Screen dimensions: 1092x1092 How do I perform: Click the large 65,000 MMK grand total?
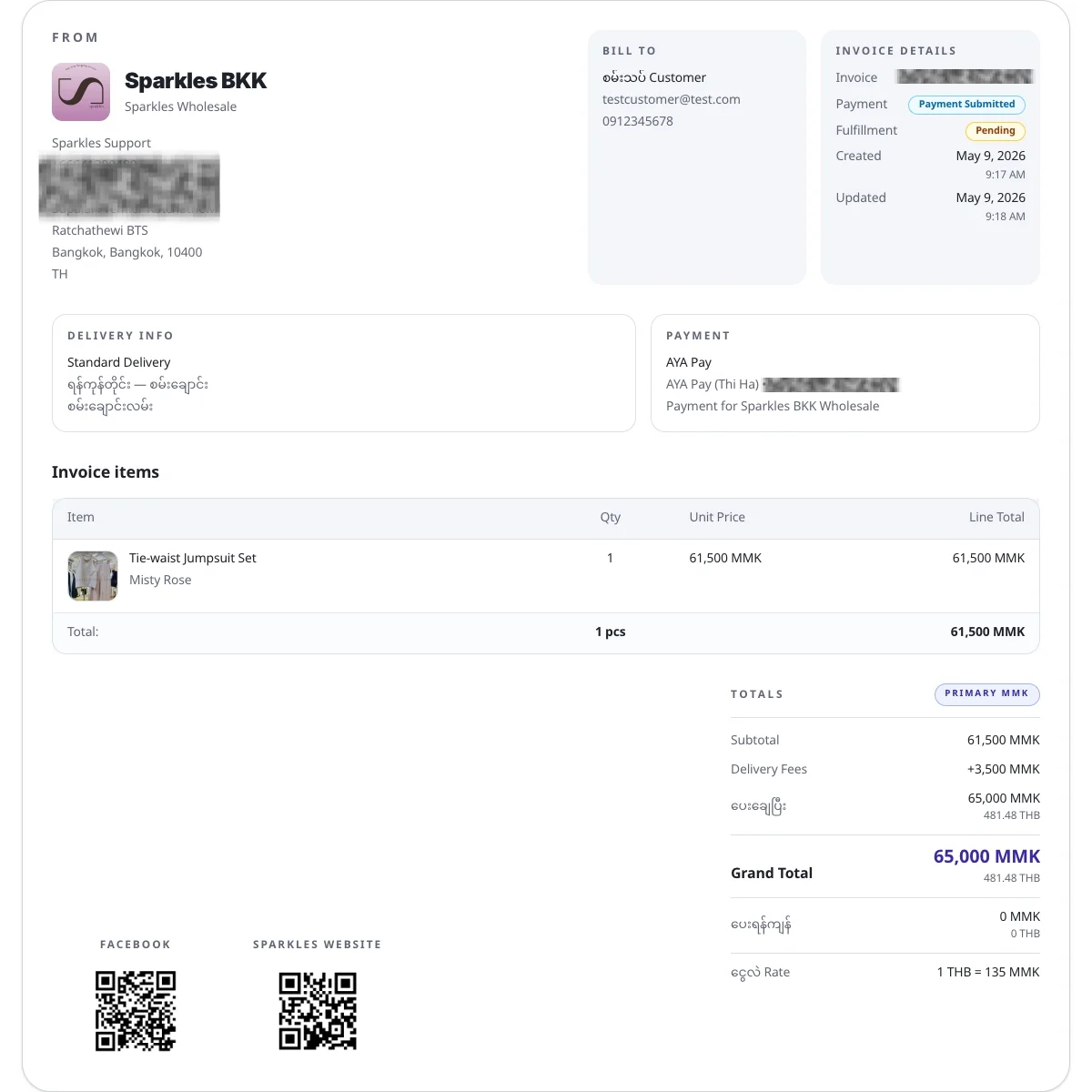[986, 856]
